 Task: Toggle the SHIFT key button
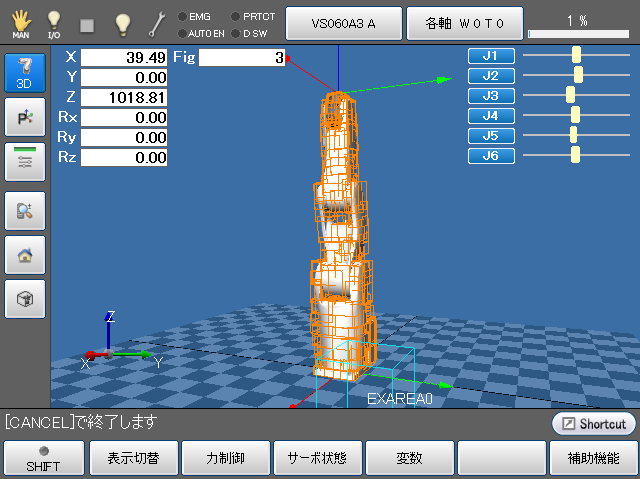[43, 459]
